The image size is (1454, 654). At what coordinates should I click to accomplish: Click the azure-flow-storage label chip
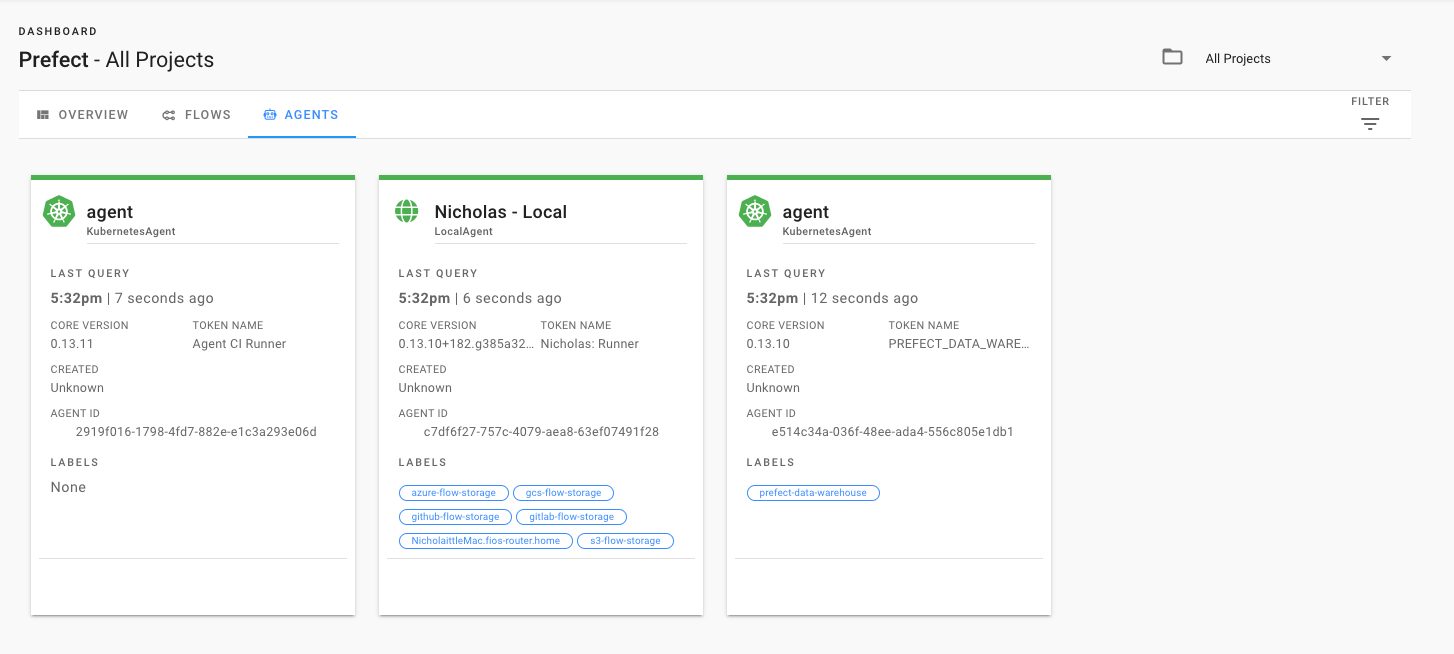[x=453, y=493]
